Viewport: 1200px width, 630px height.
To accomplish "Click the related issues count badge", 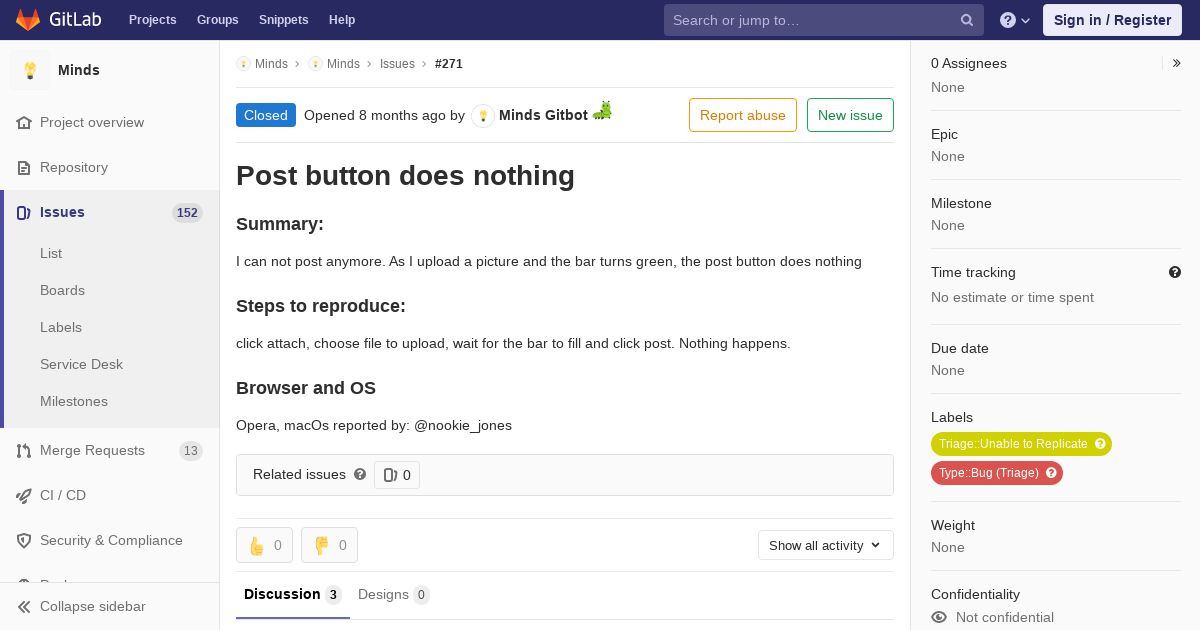I will [x=397, y=475].
